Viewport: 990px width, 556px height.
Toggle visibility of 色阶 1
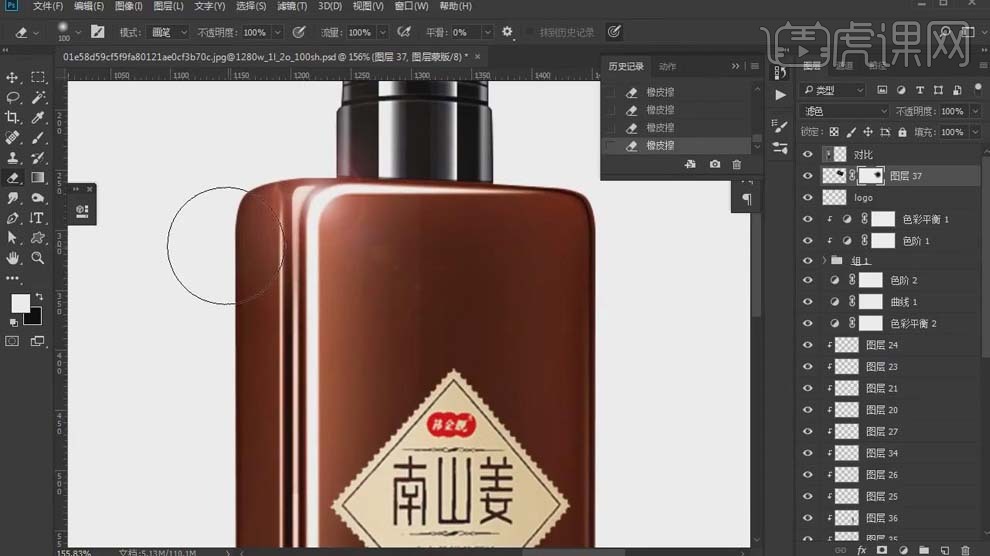click(808, 240)
